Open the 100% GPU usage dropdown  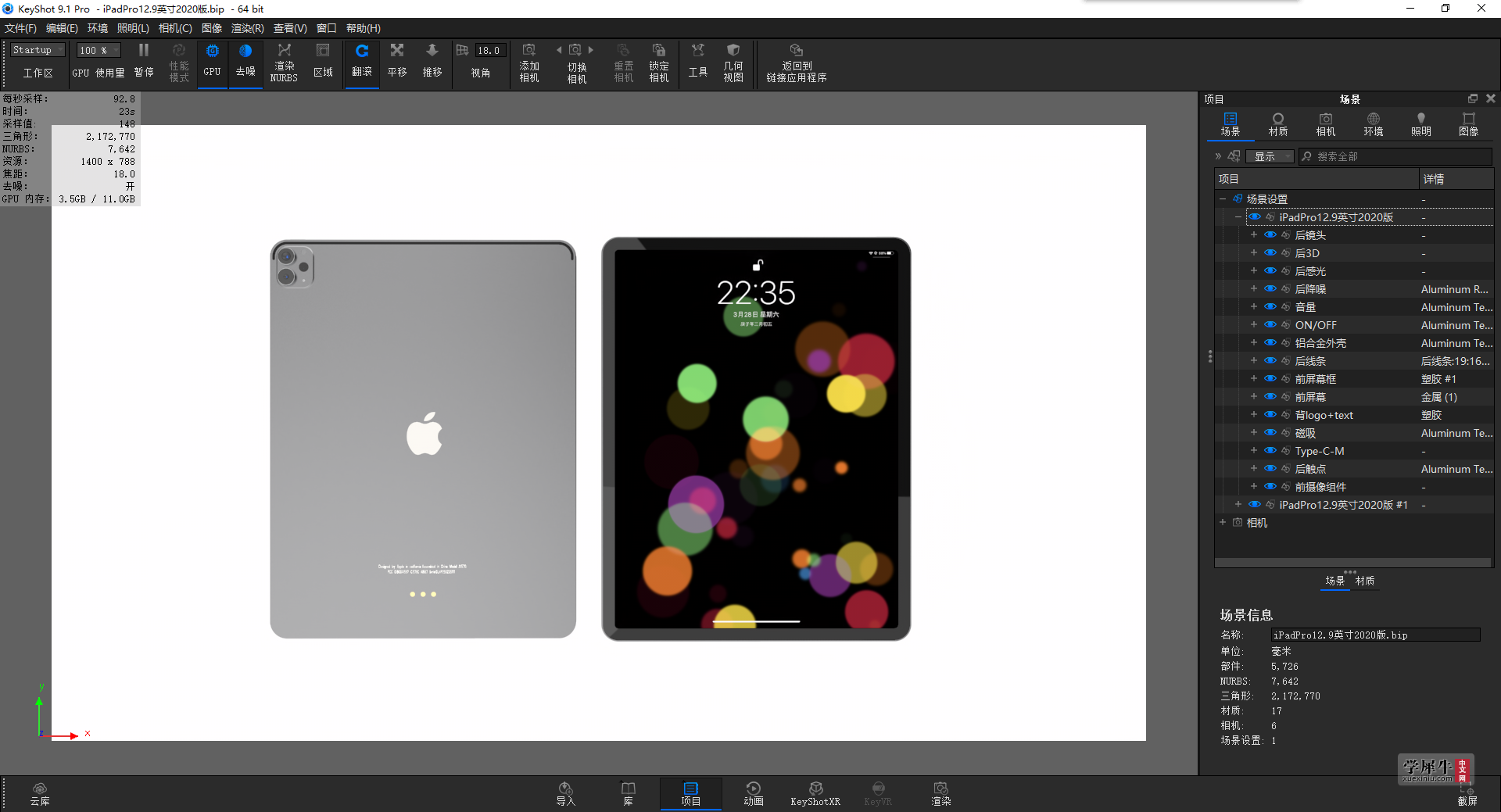point(99,50)
